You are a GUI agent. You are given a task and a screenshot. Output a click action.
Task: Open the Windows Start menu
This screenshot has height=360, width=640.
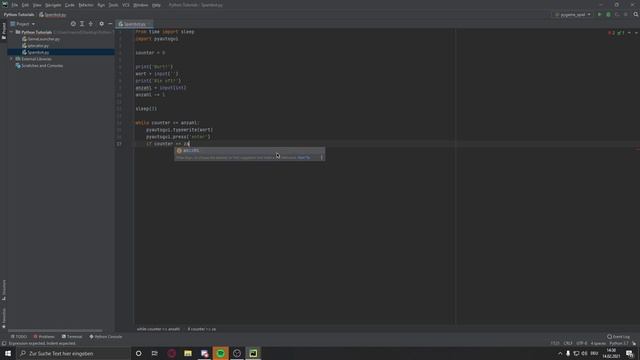pos(8,353)
